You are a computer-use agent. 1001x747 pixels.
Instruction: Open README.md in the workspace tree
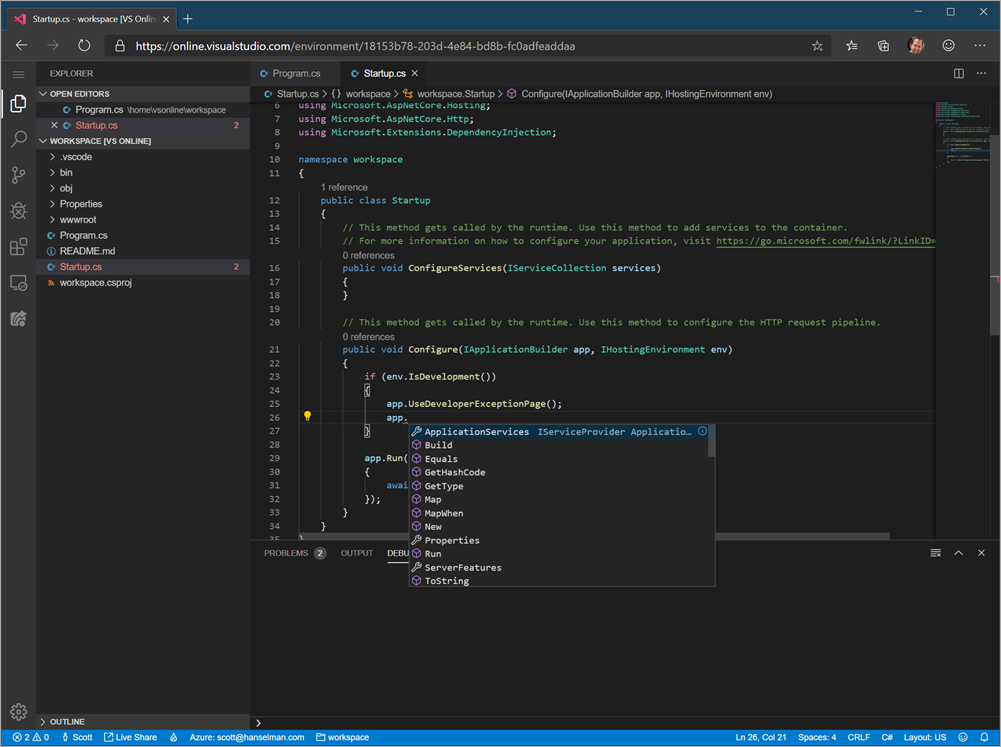click(142, 251)
